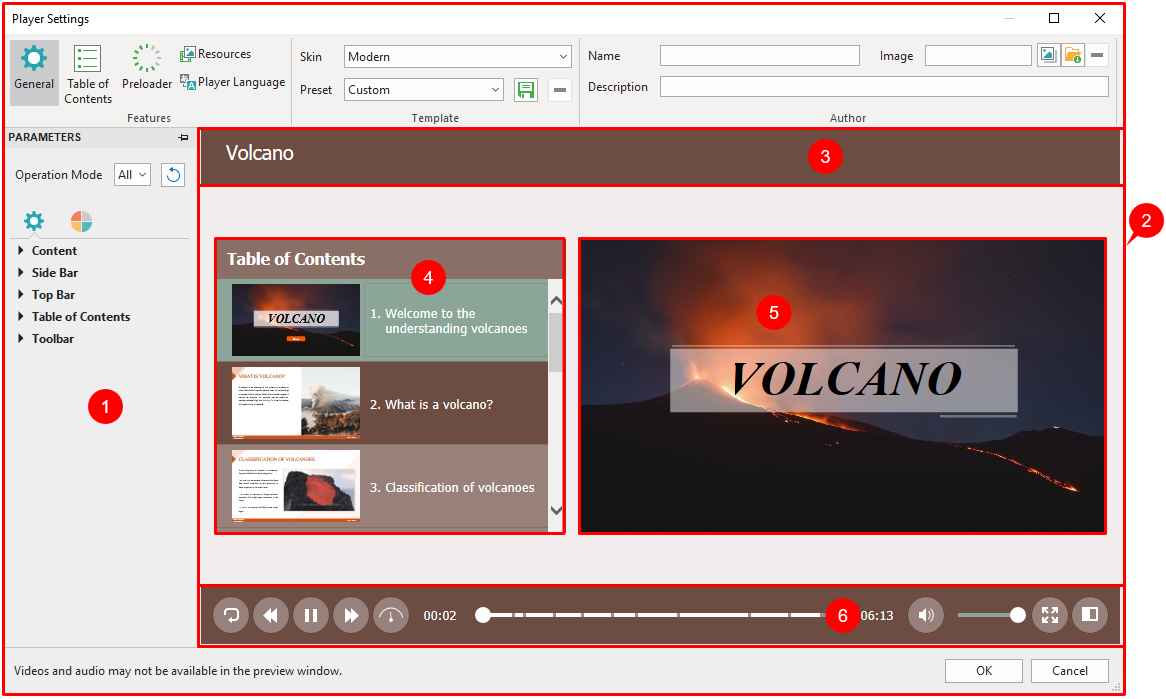This screenshot has width=1166, height=699.
Task: Open Resources settings
Action: [x=216, y=54]
